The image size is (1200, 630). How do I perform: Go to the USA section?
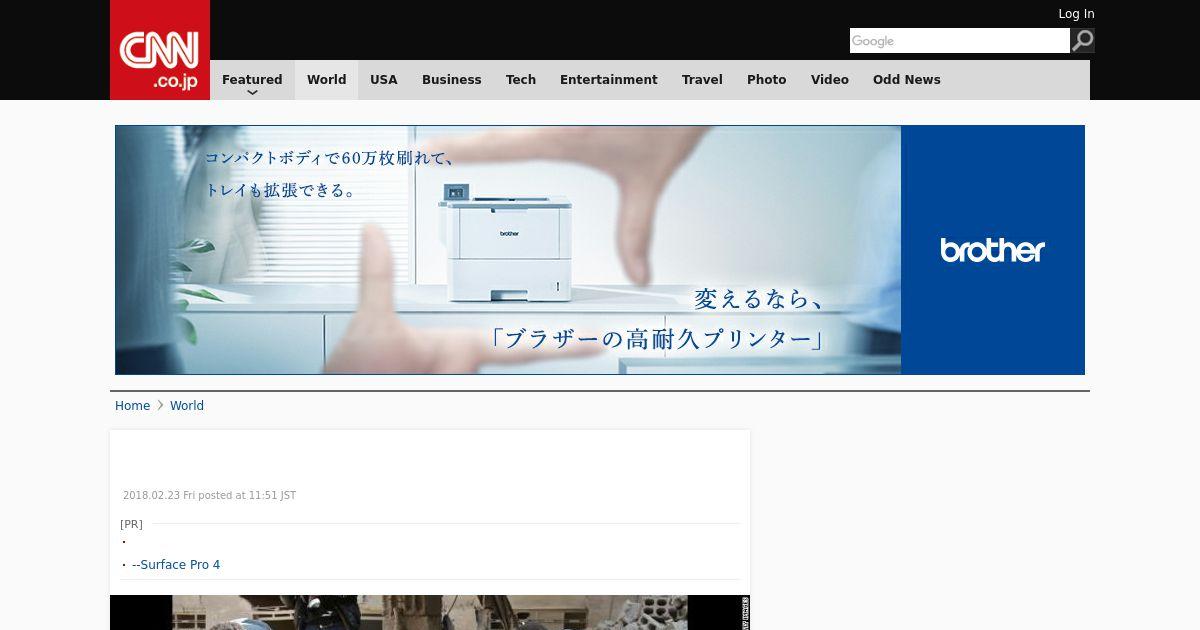[x=384, y=80]
